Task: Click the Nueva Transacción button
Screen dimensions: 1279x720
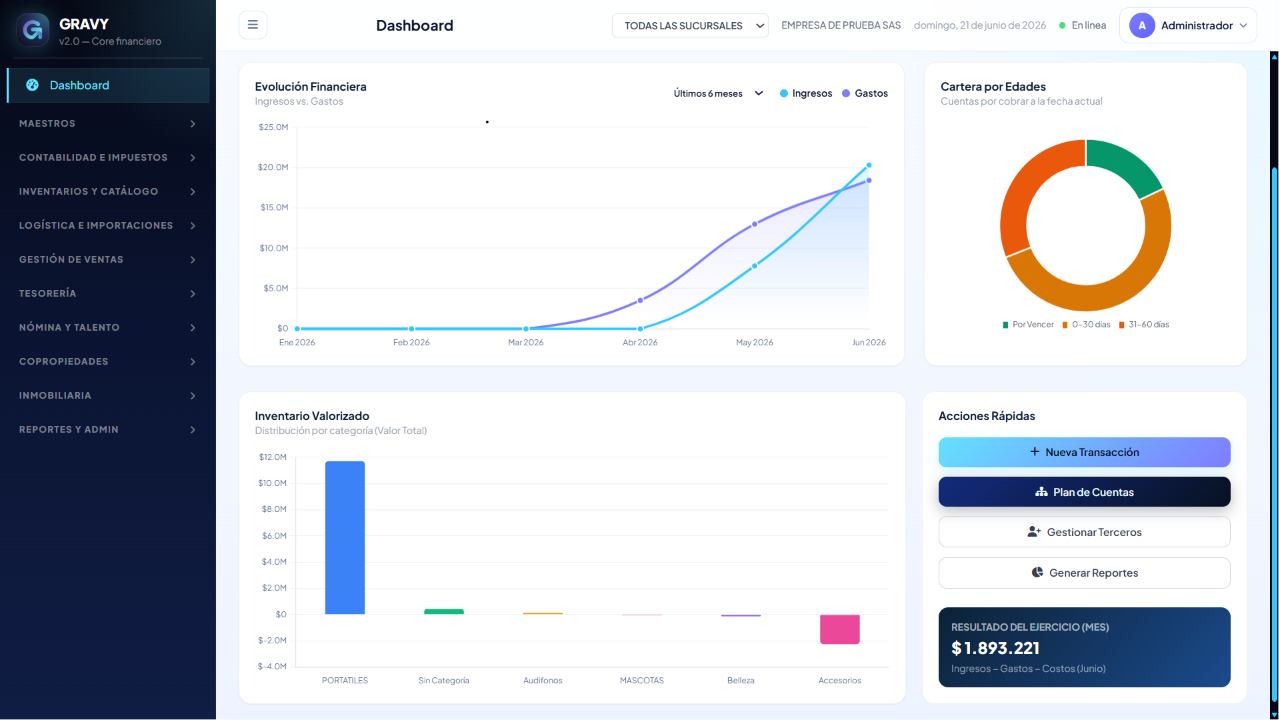Action: 1084,452
